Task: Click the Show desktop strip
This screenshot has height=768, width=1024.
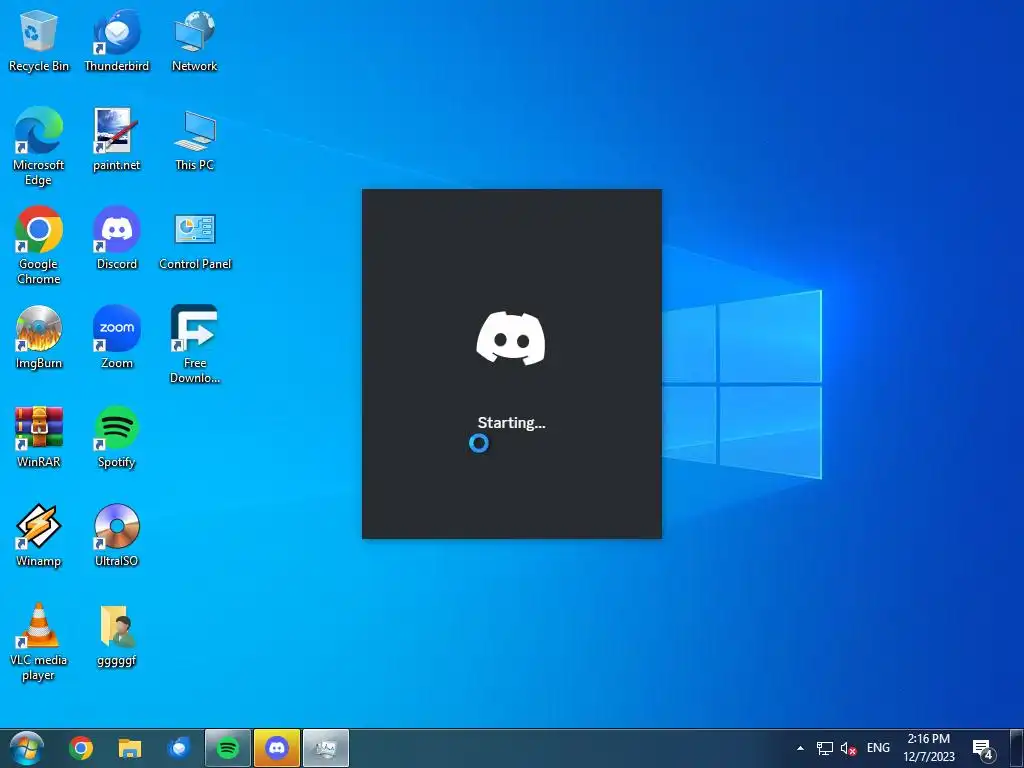Action: coord(1017,748)
